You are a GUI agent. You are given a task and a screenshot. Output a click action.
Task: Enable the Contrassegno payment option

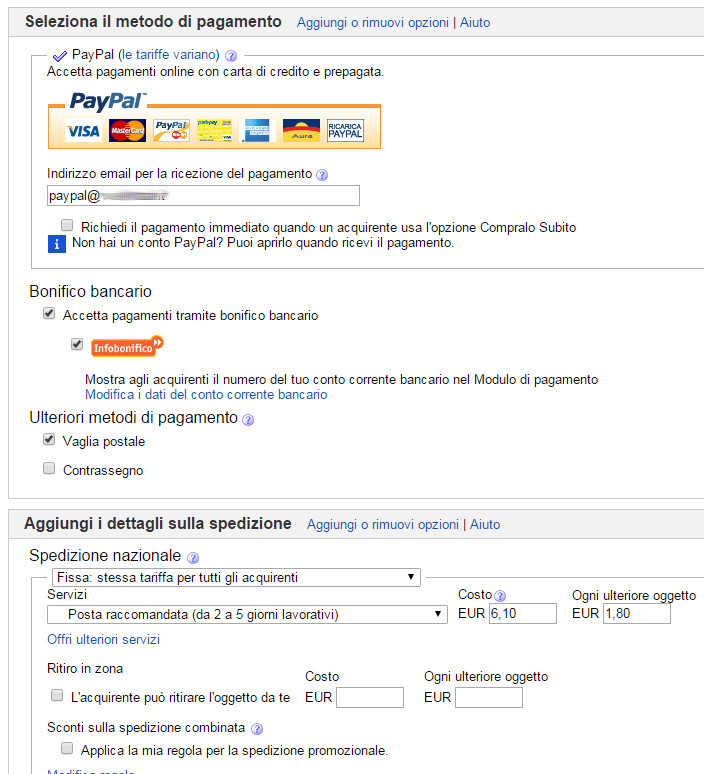pyautogui.click(x=49, y=469)
